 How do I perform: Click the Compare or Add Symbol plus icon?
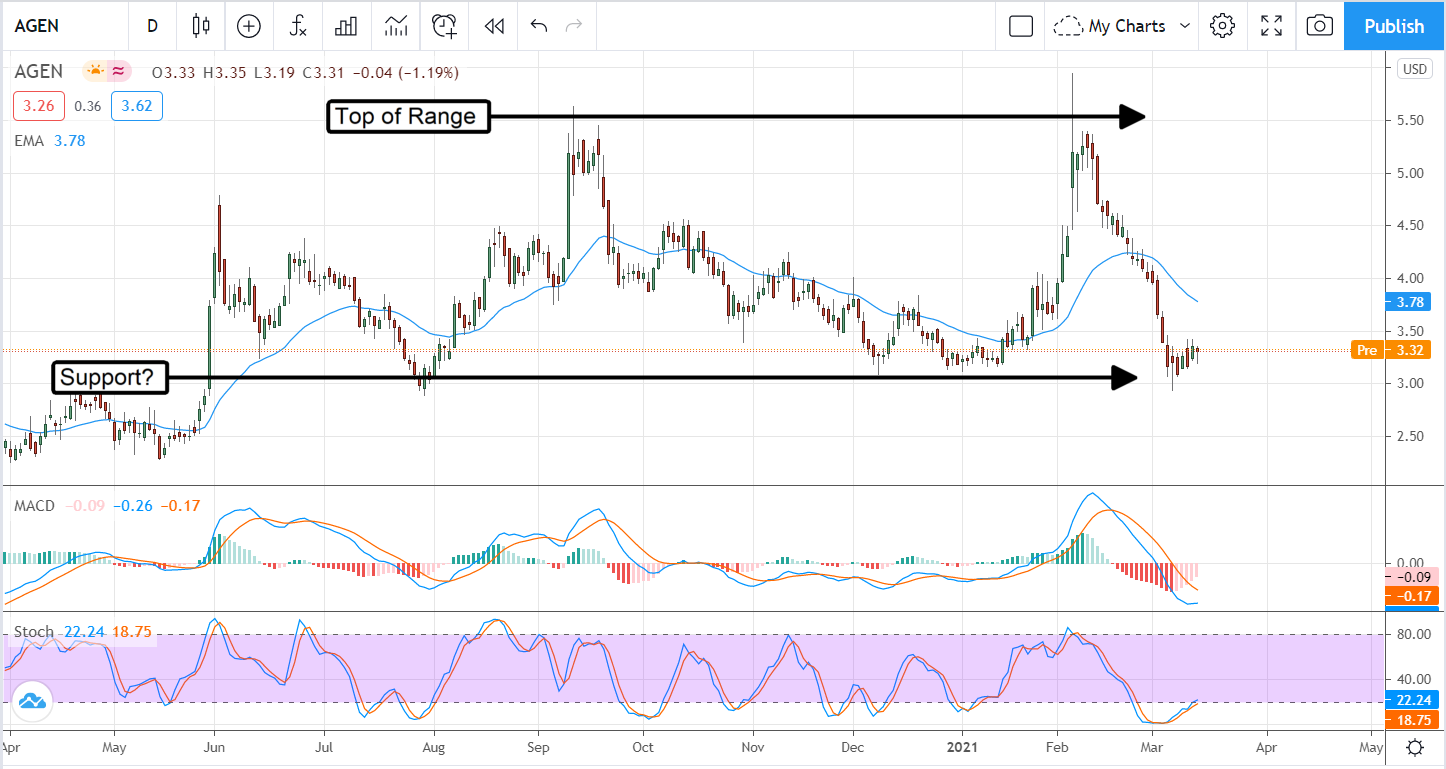[248, 26]
